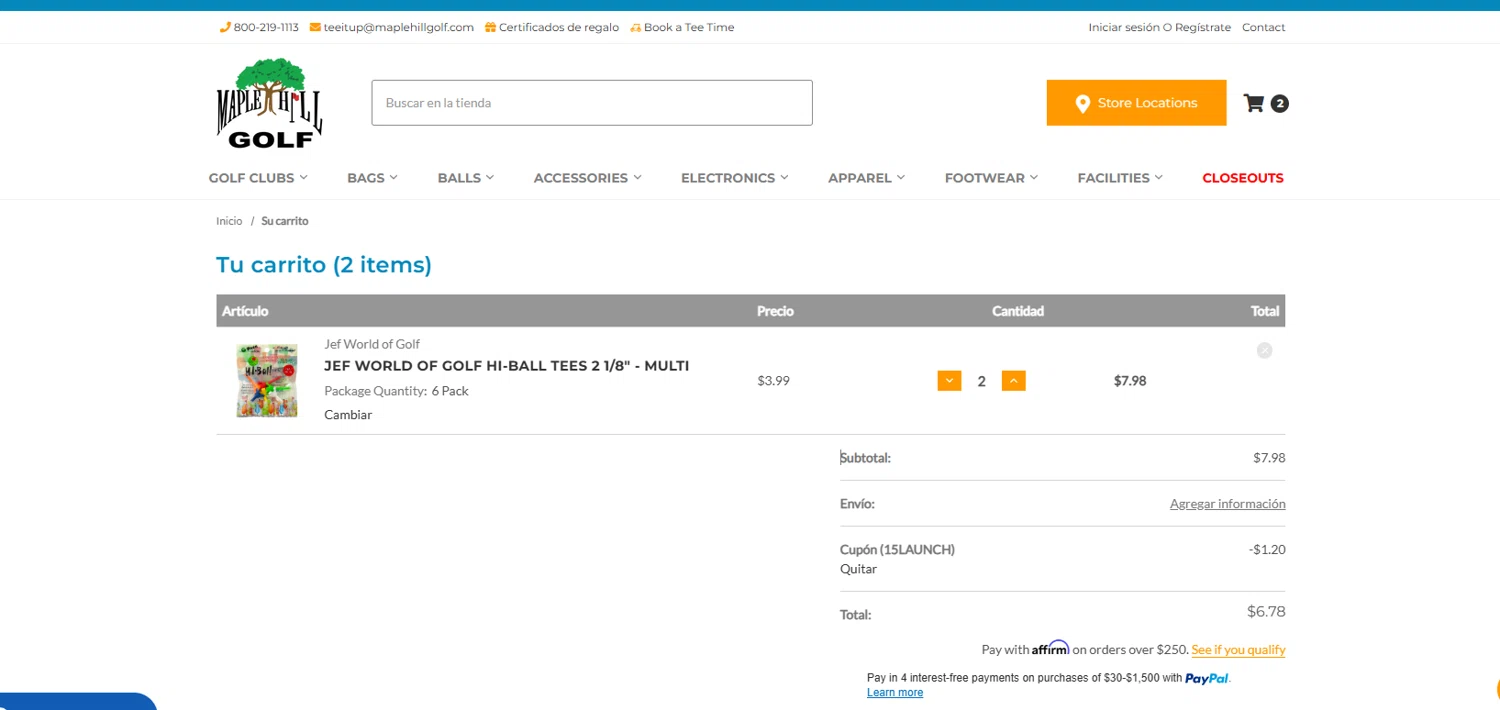
Task: Click the Maple Hill Golf logo
Action: pos(269,103)
